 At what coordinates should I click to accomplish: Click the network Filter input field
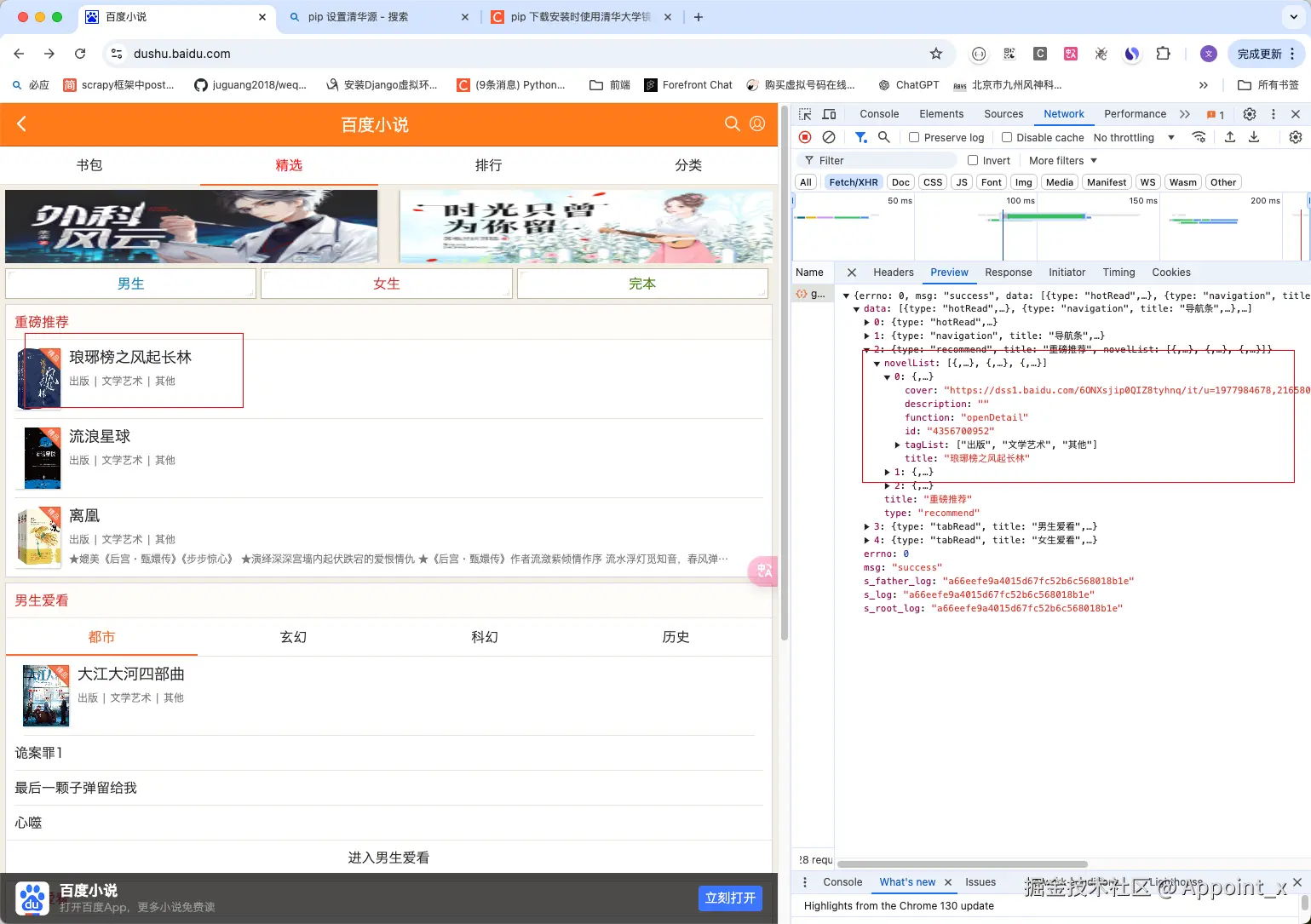877,160
